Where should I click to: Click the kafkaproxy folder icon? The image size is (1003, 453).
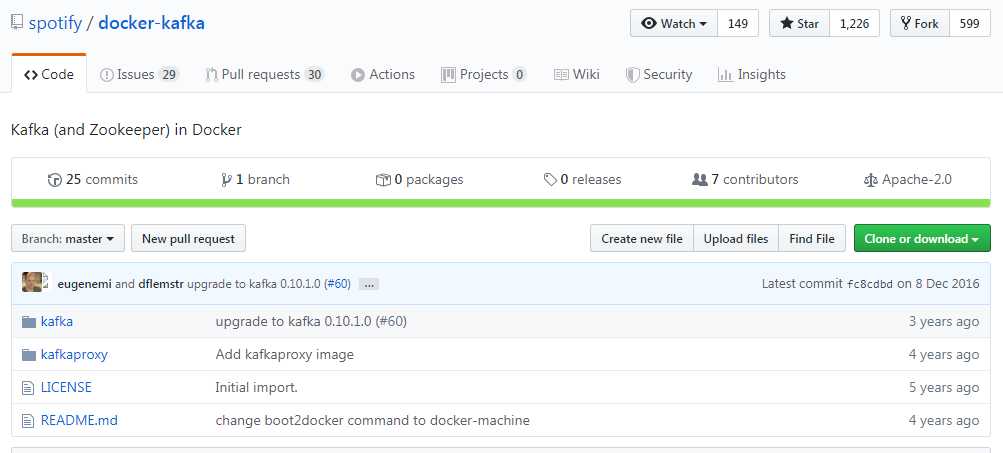pyautogui.click(x=29, y=354)
